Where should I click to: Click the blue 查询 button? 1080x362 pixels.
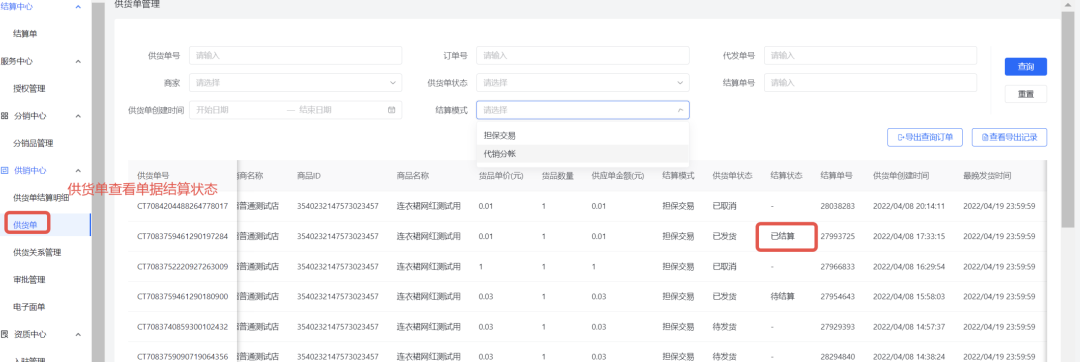[x=1026, y=67]
